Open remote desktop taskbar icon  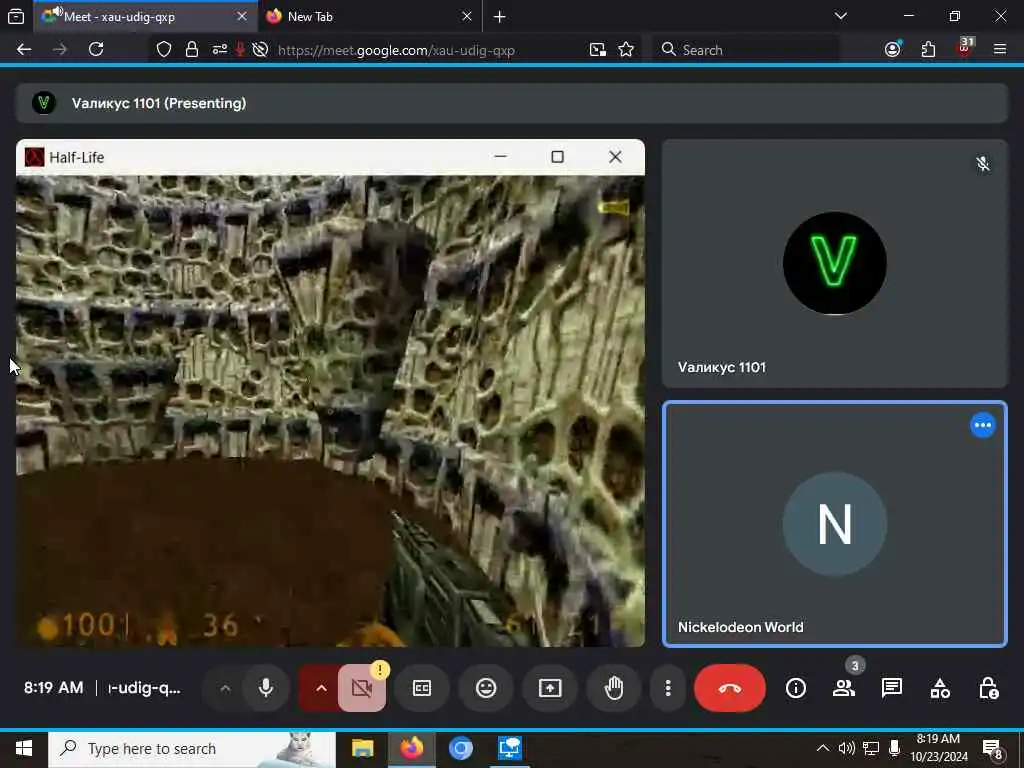coord(509,748)
